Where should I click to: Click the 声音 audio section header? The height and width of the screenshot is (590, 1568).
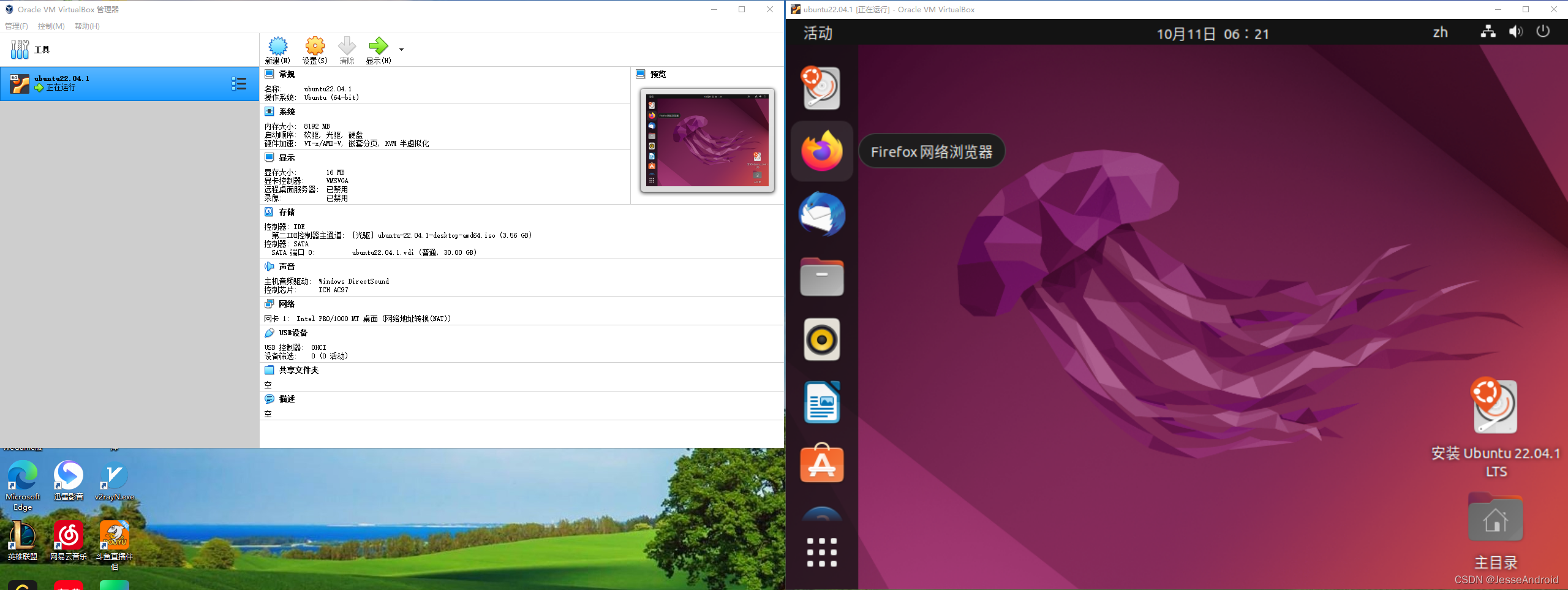coord(287,267)
